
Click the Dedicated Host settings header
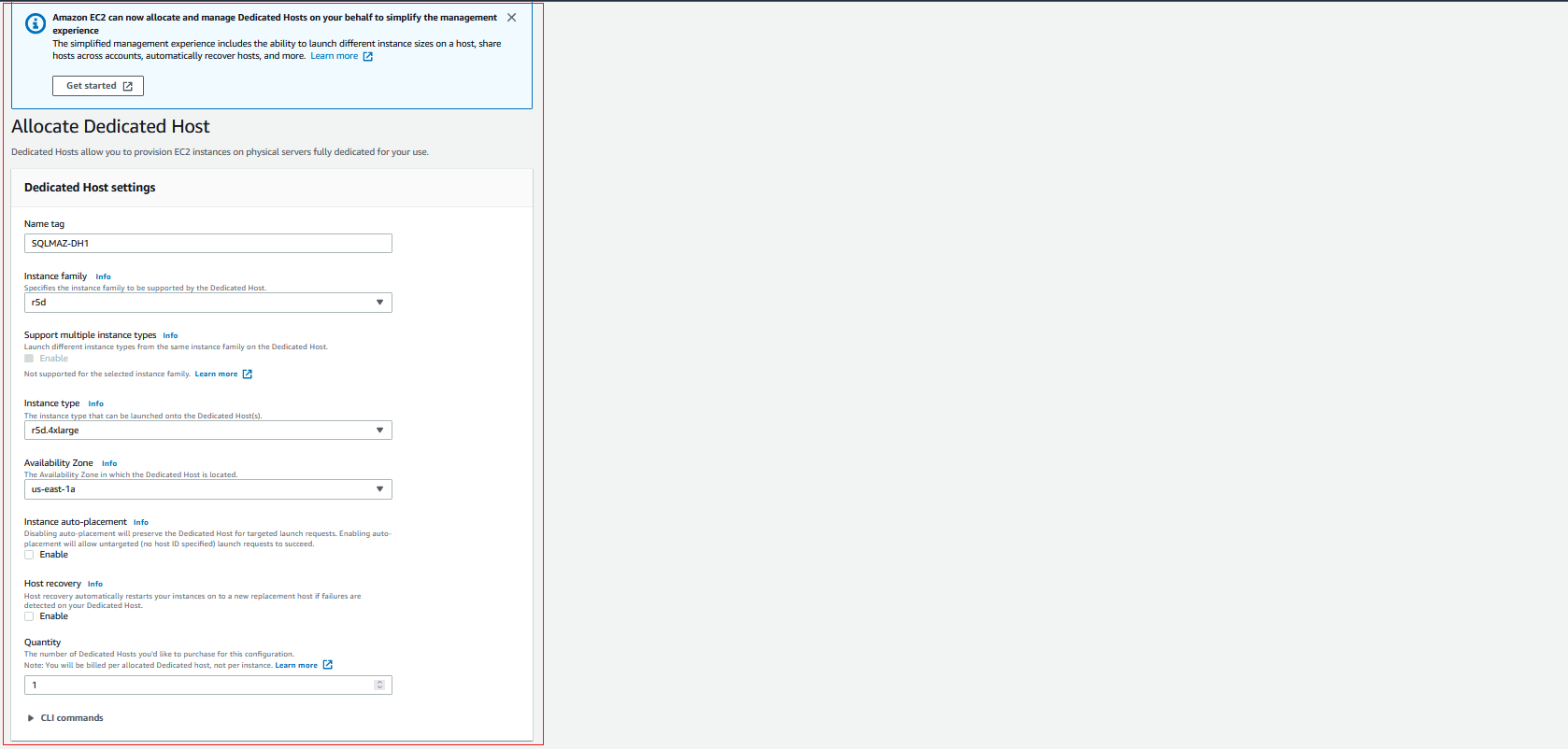click(x=90, y=188)
